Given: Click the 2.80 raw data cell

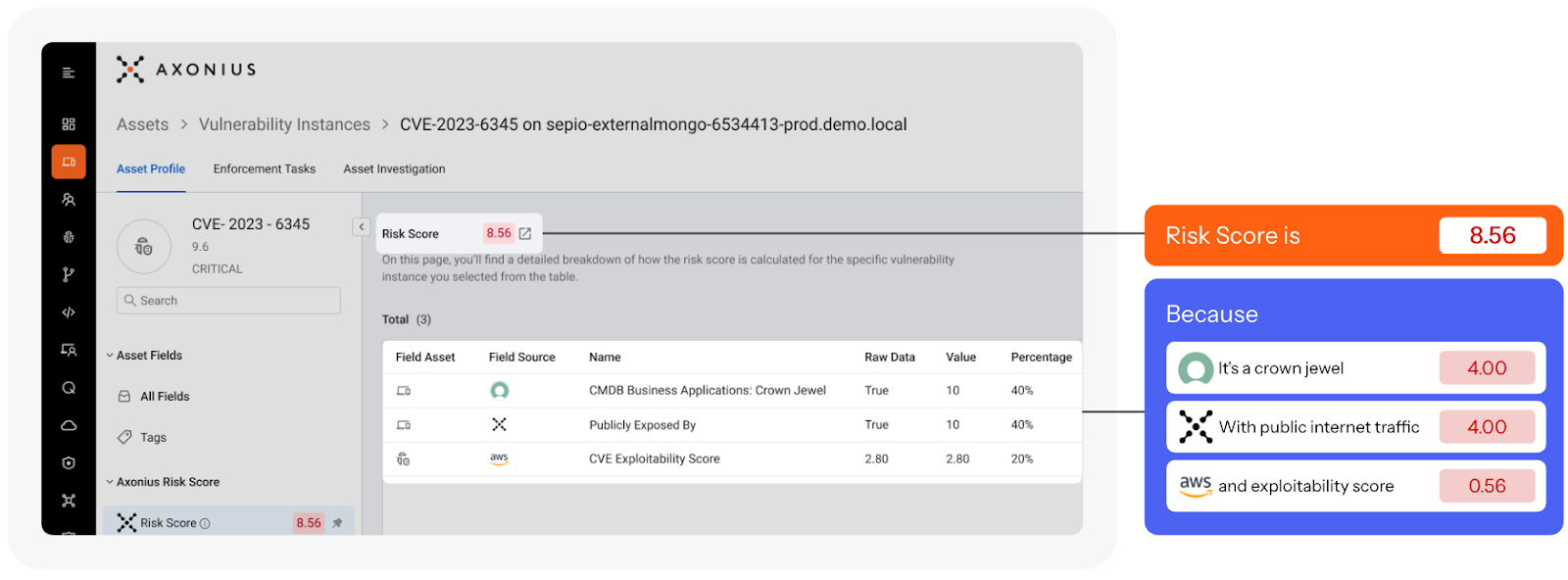Looking at the screenshot, I should coord(876,459).
